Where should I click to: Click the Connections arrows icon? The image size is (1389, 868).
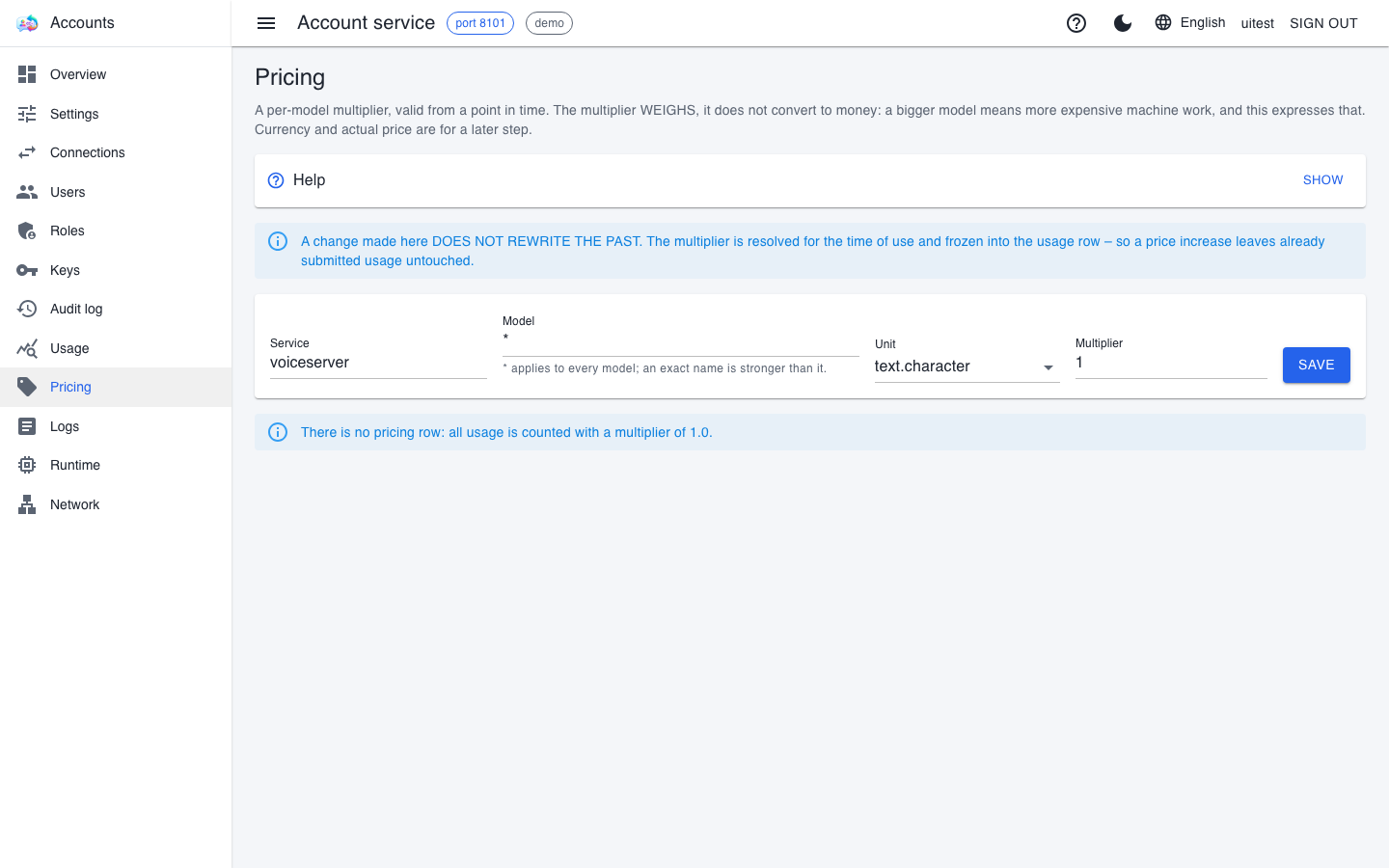pos(27,152)
